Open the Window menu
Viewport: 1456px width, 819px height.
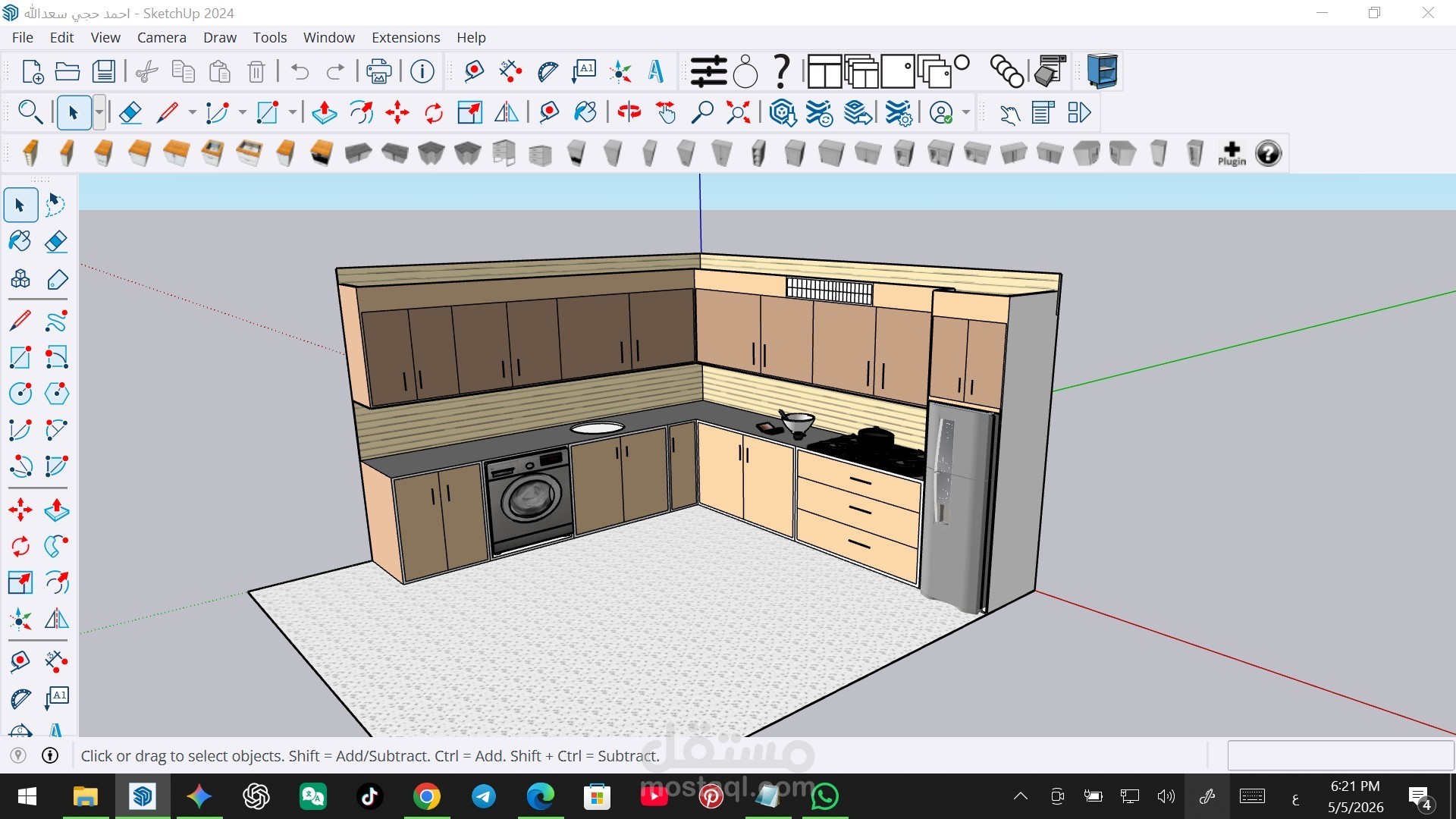click(x=329, y=37)
